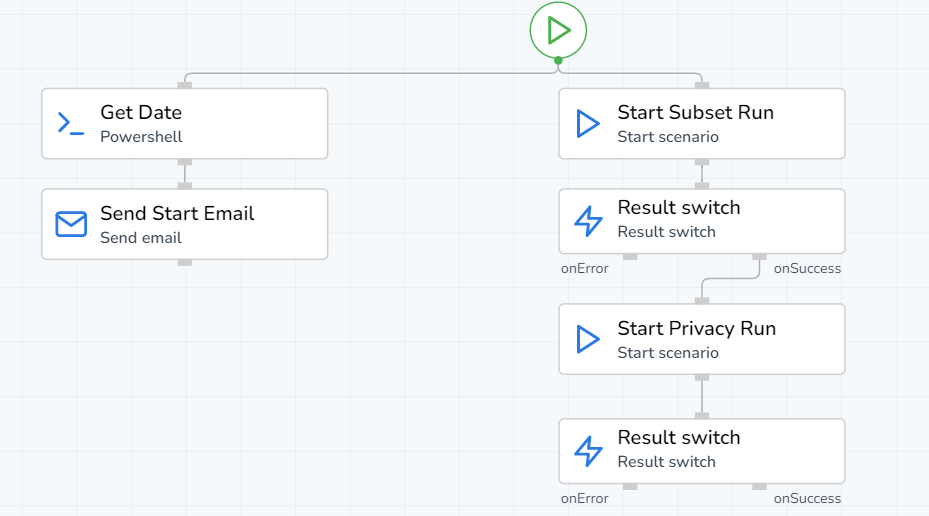Viewport: 929px width, 516px height.
Task: Click the green start play circle
Action: click(x=558, y=30)
